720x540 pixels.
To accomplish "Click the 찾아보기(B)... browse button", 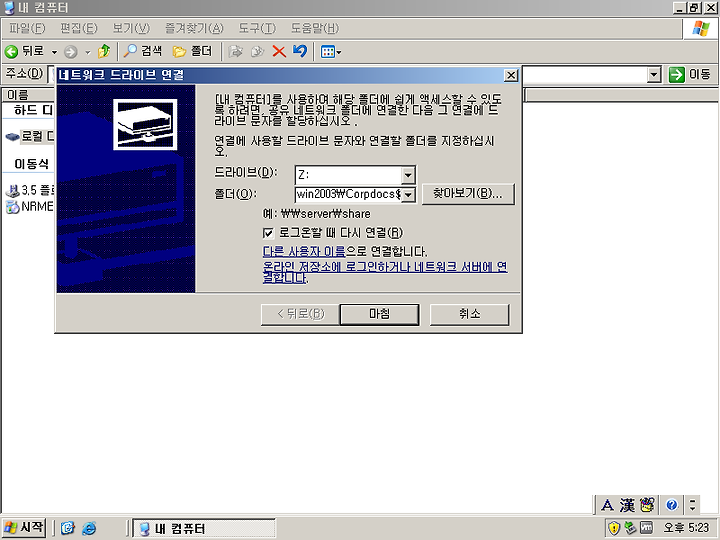I will tap(468, 194).
